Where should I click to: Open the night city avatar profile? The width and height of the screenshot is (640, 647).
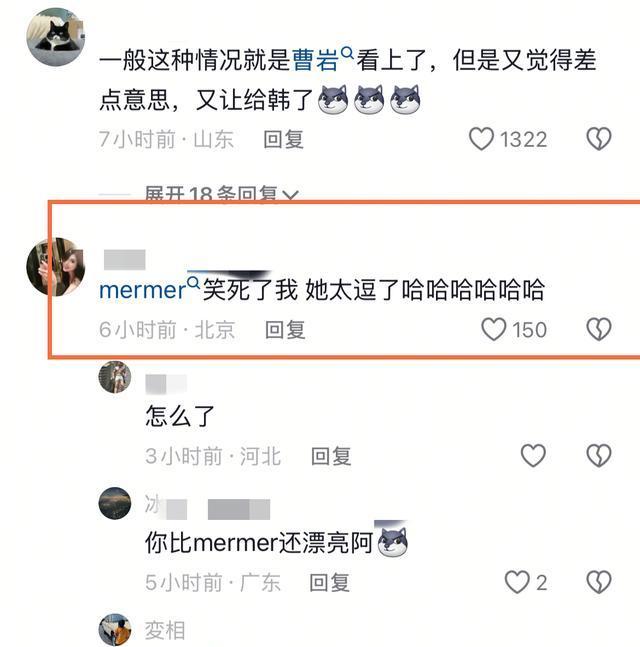(x=115, y=503)
